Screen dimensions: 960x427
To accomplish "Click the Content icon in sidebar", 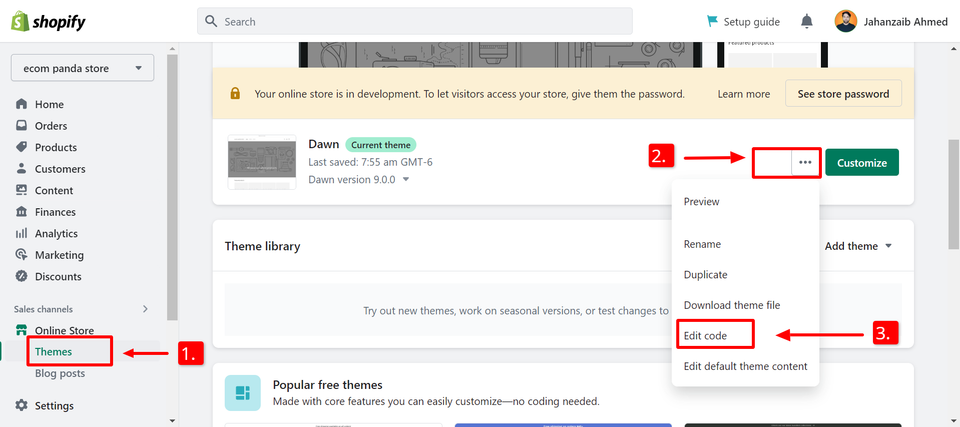I will pyautogui.click(x=21, y=190).
